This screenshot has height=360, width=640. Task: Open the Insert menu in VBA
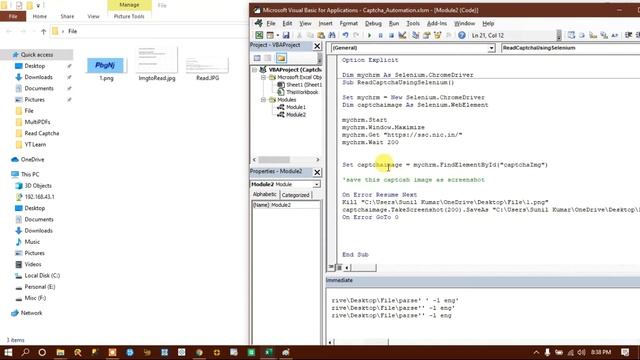[325, 24]
